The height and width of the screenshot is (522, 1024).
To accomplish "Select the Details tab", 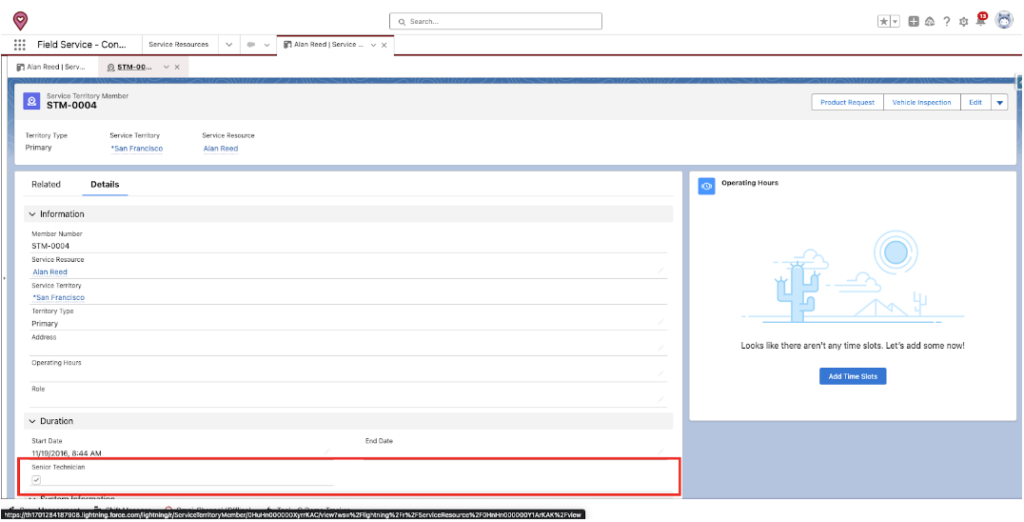I will click(x=104, y=184).
